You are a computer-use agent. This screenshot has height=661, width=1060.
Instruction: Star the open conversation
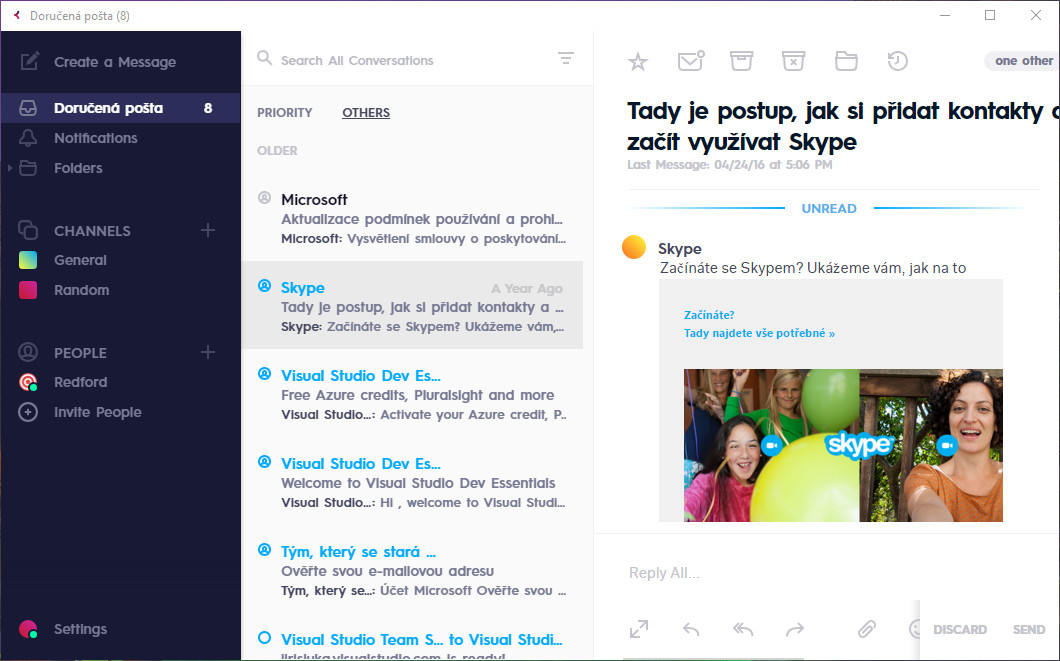637,62
